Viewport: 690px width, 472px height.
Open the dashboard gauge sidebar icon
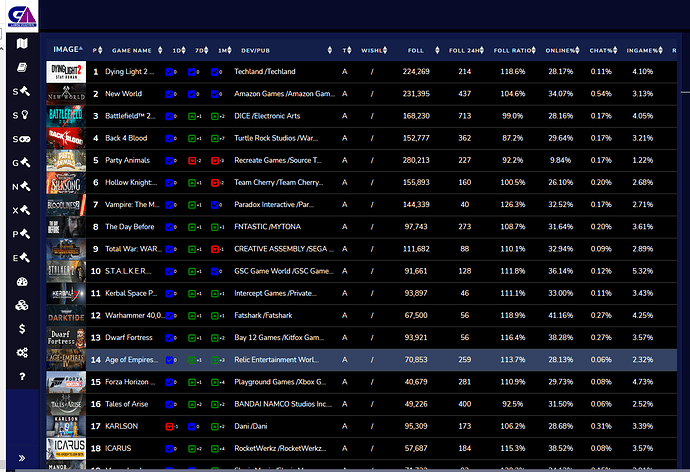(x=22, y=282)
